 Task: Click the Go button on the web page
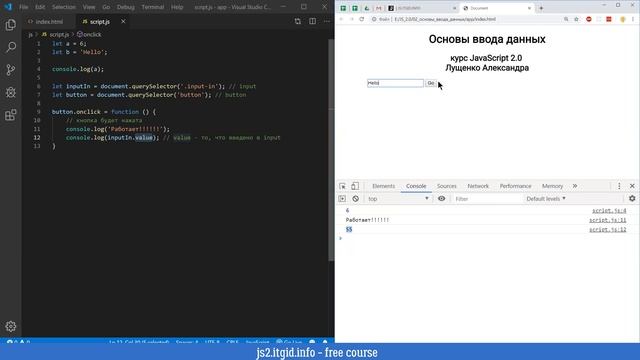point(431,83)
